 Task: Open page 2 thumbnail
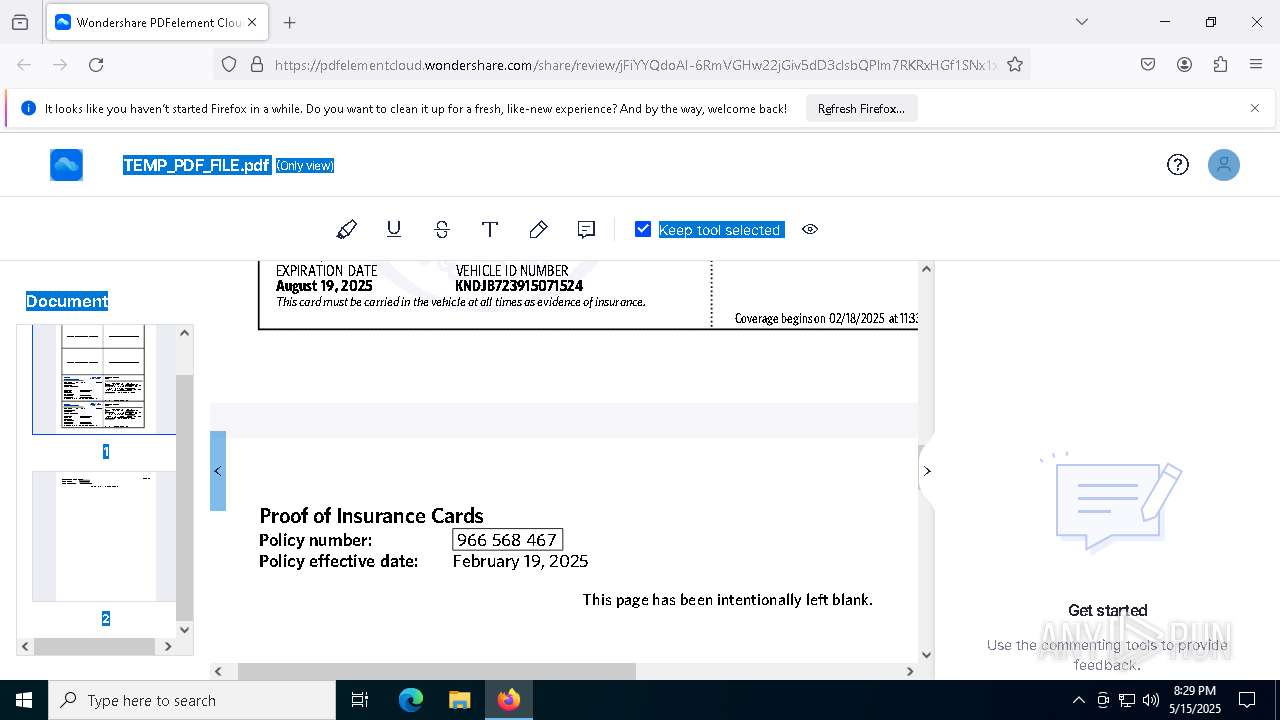tap(104, 537)
